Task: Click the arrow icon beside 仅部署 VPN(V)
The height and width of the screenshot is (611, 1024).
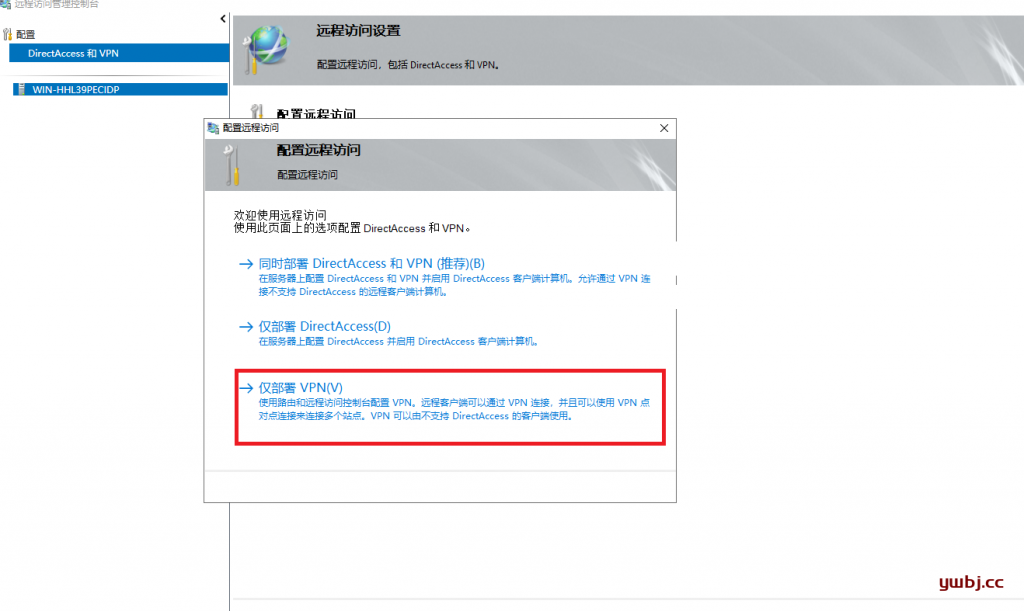Action: (x=246, y=388)
